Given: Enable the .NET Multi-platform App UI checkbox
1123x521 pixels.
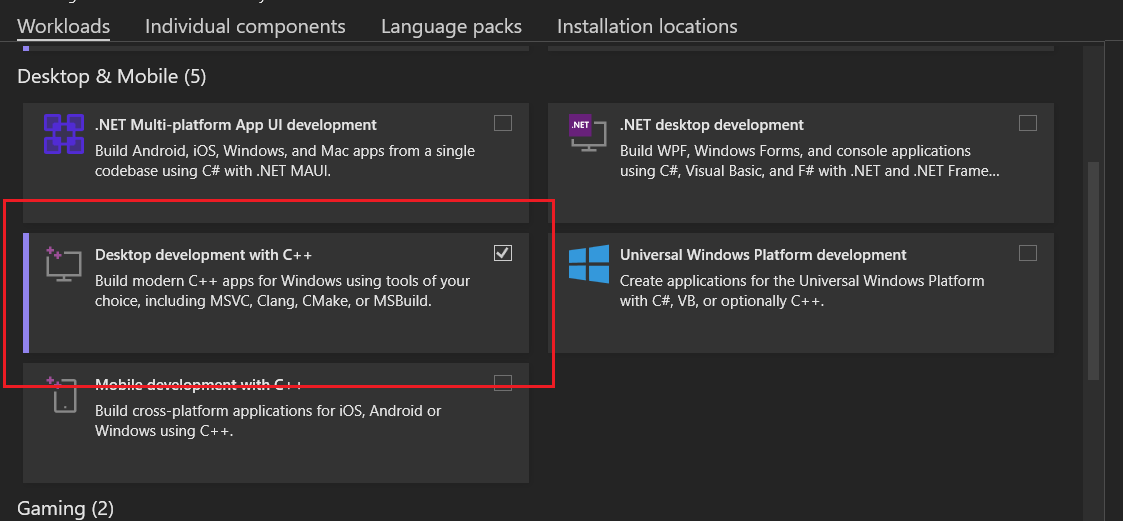Looking at the screenshot, I should tap(503, 123).
